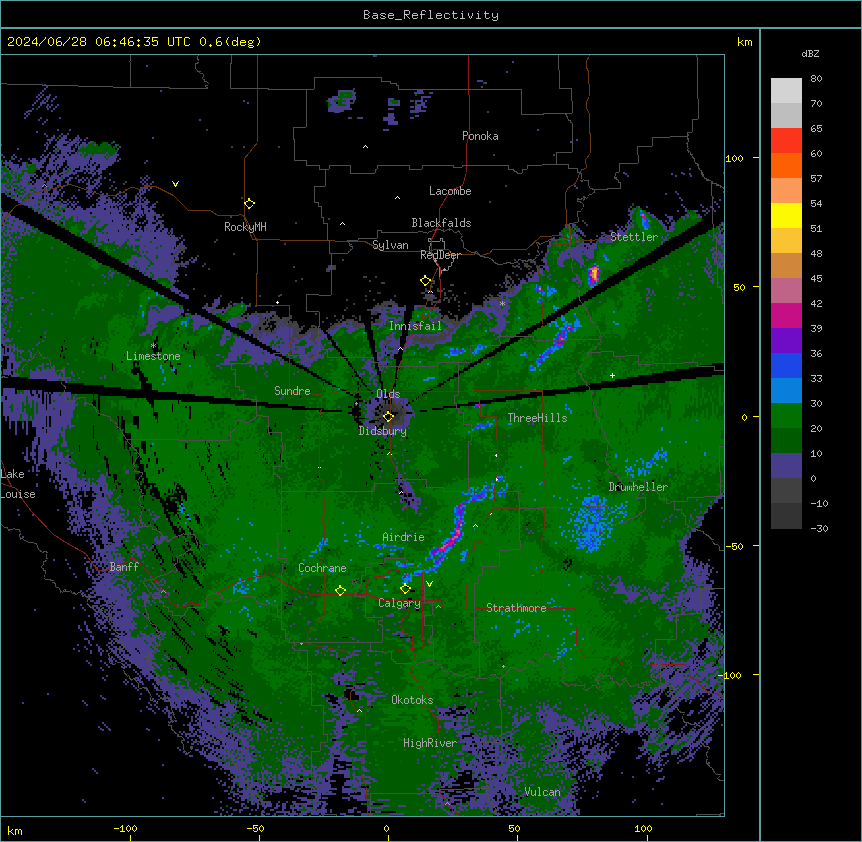
Task: Select the Sundre label
Action: 292,391
